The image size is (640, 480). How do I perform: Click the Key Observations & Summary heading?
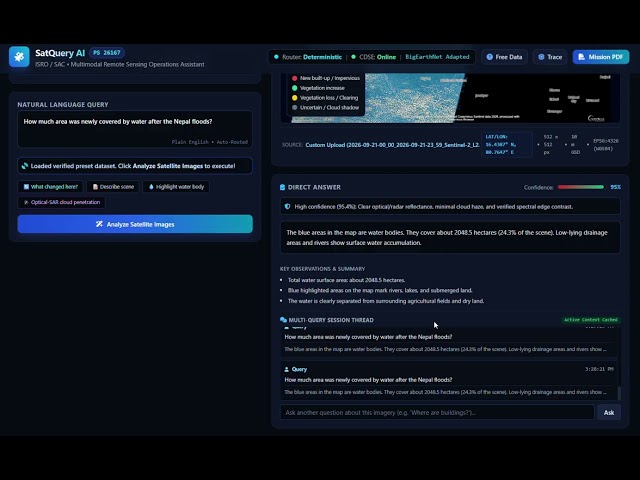coord(322,269)
